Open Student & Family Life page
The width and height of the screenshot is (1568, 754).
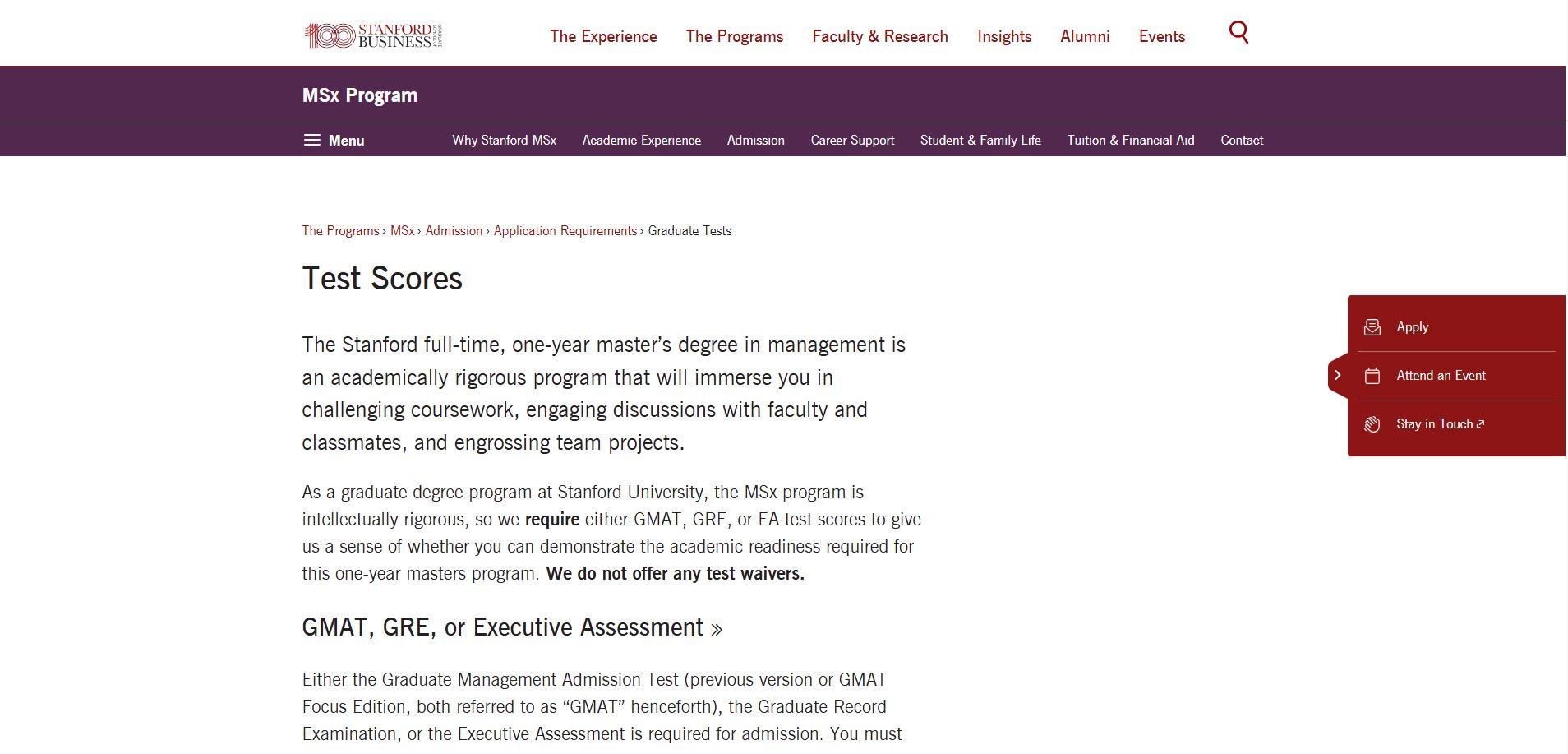pyautogui.click(x=980, y=141)
